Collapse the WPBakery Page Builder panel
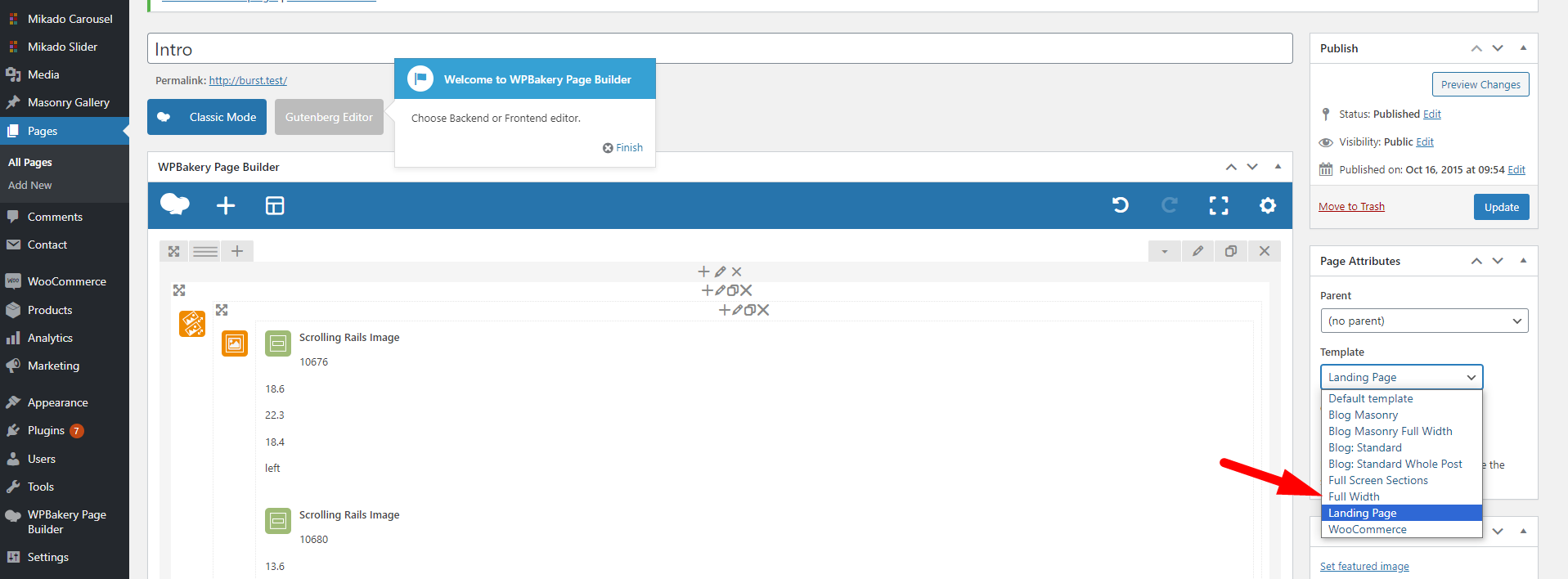The width and height of the screenshot is (1568, 579). coord(1278,166)
